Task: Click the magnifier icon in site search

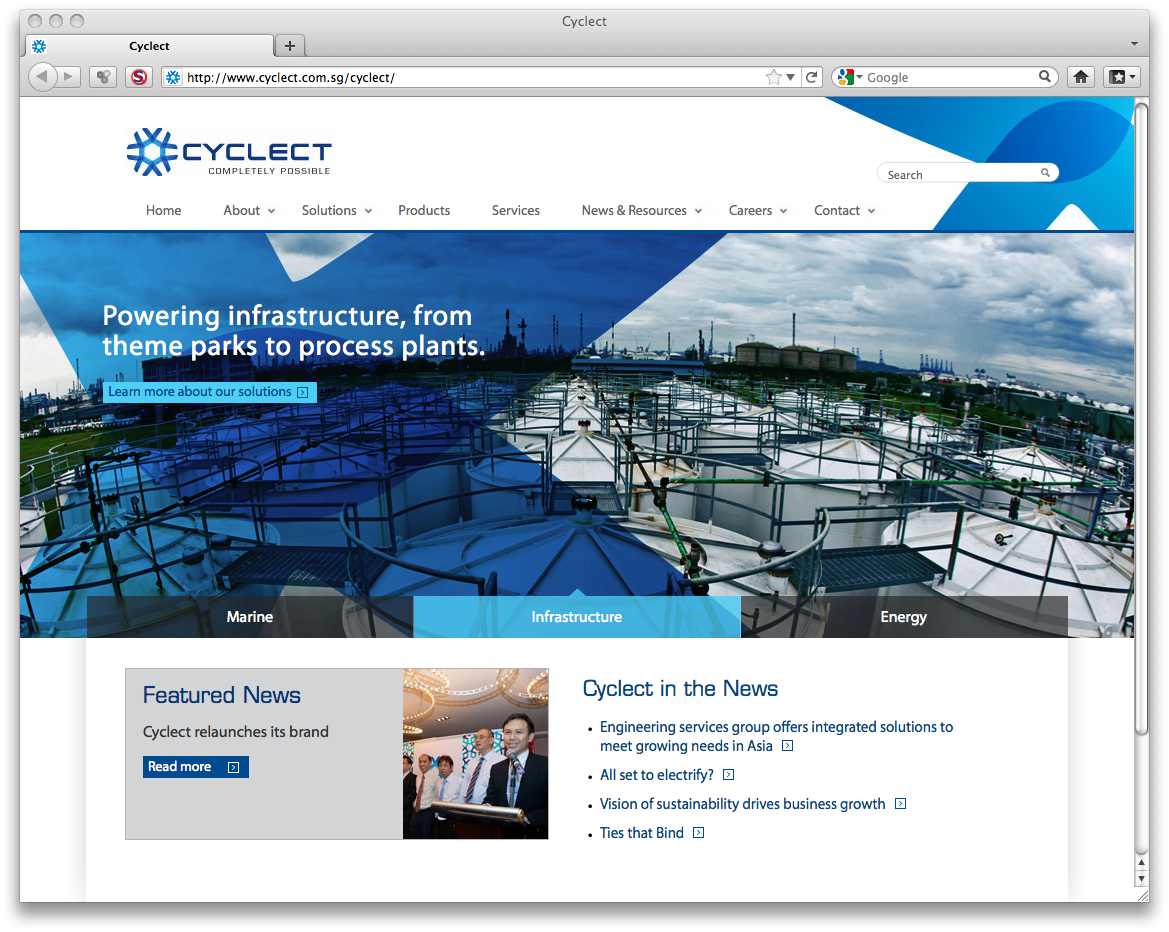Action: tap(1045, 173)
